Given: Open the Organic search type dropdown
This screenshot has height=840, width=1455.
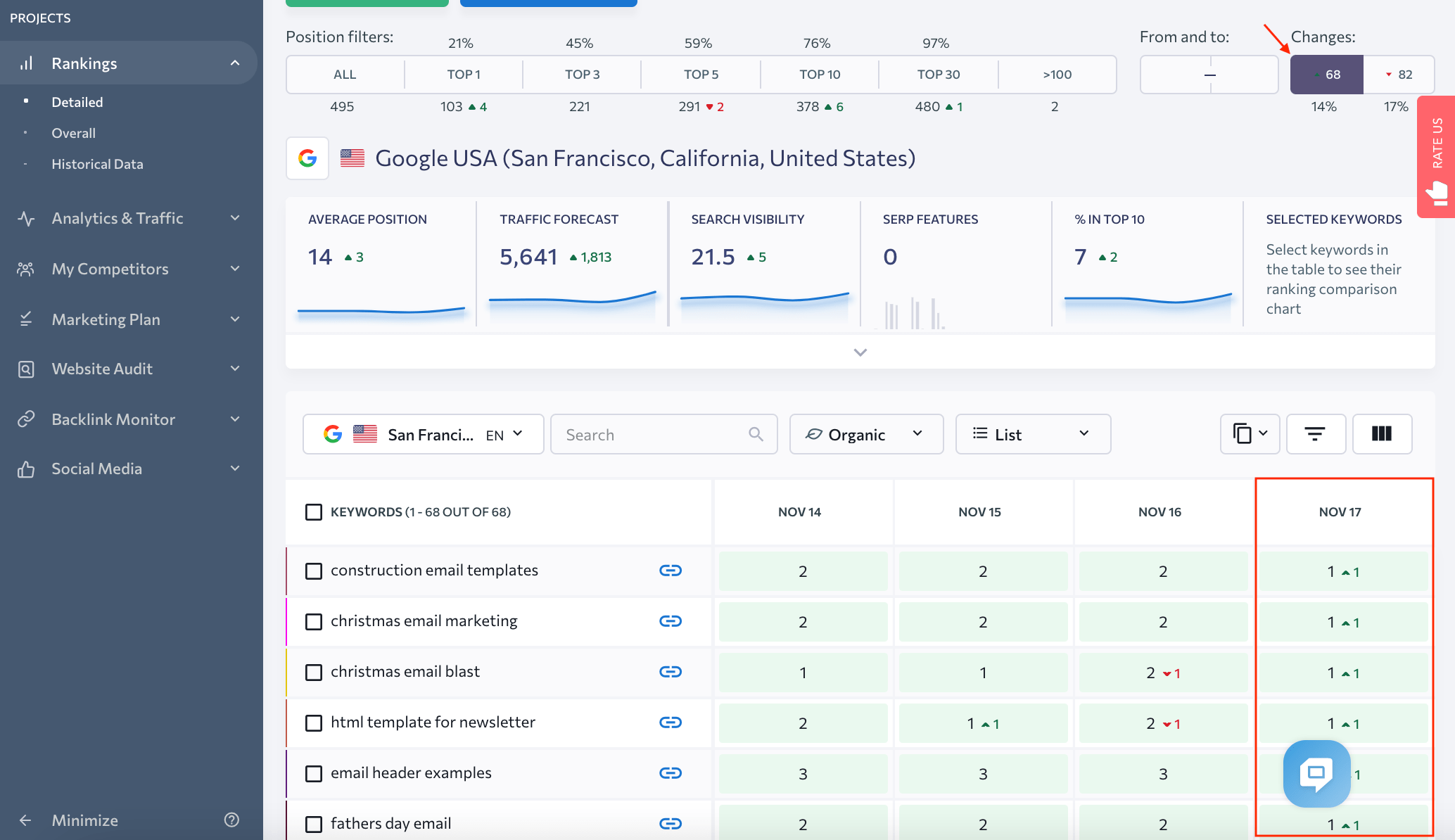Looking at the screenshot, I should pyautogui.click(x=863, y=434).
